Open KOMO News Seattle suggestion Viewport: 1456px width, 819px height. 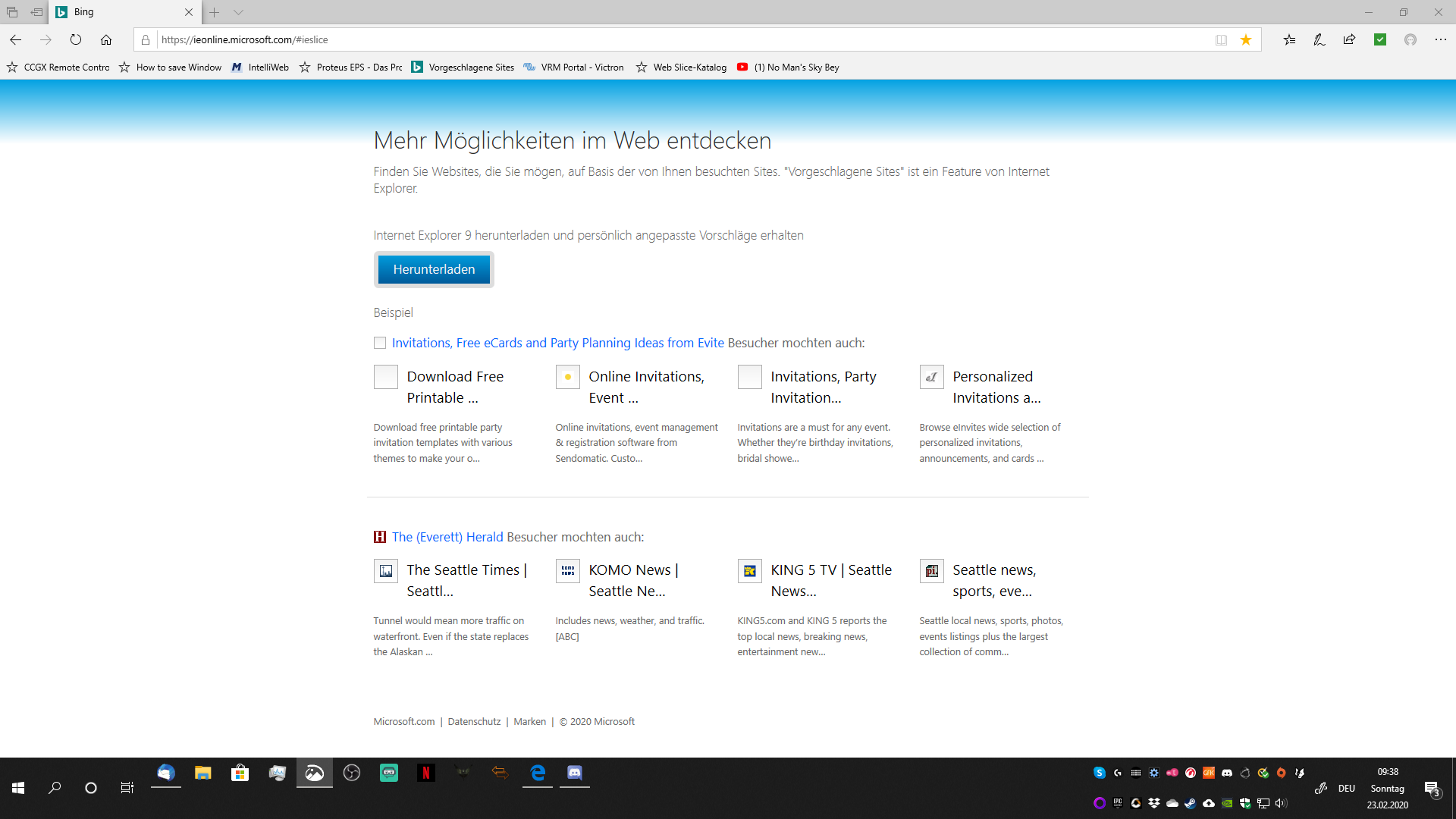click(633, 580)
